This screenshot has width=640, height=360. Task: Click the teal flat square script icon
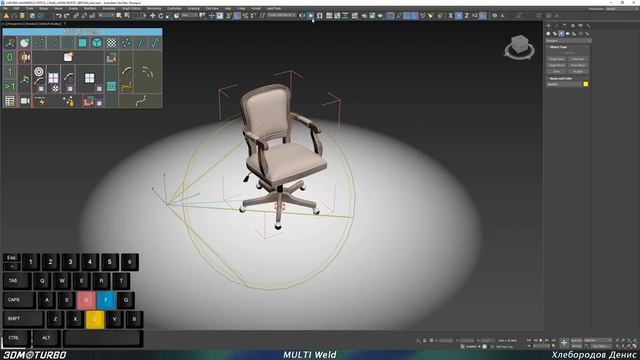(82, 43)
